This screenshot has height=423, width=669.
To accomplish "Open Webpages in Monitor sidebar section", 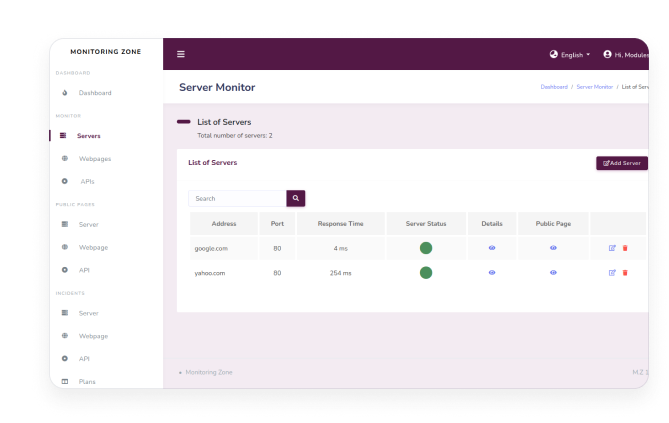I will (95, 158).
